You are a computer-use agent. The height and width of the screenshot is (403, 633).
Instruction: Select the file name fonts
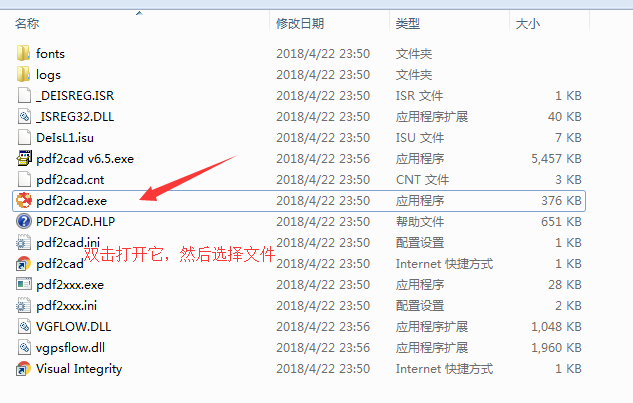tap(50, 53)
